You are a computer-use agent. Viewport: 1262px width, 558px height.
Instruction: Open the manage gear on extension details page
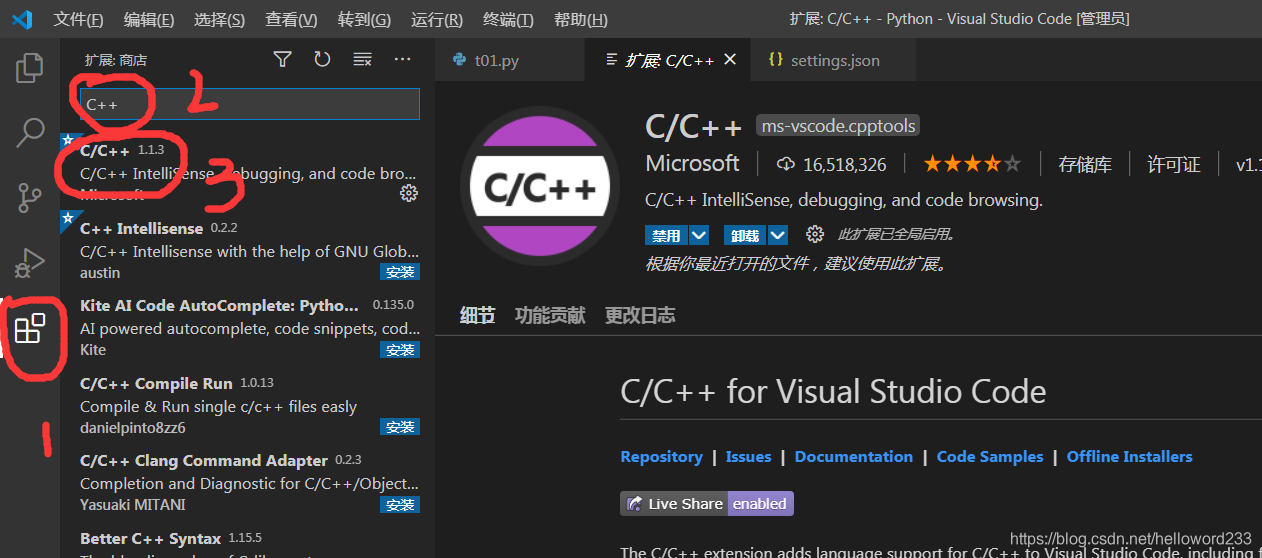click(815, 234)
